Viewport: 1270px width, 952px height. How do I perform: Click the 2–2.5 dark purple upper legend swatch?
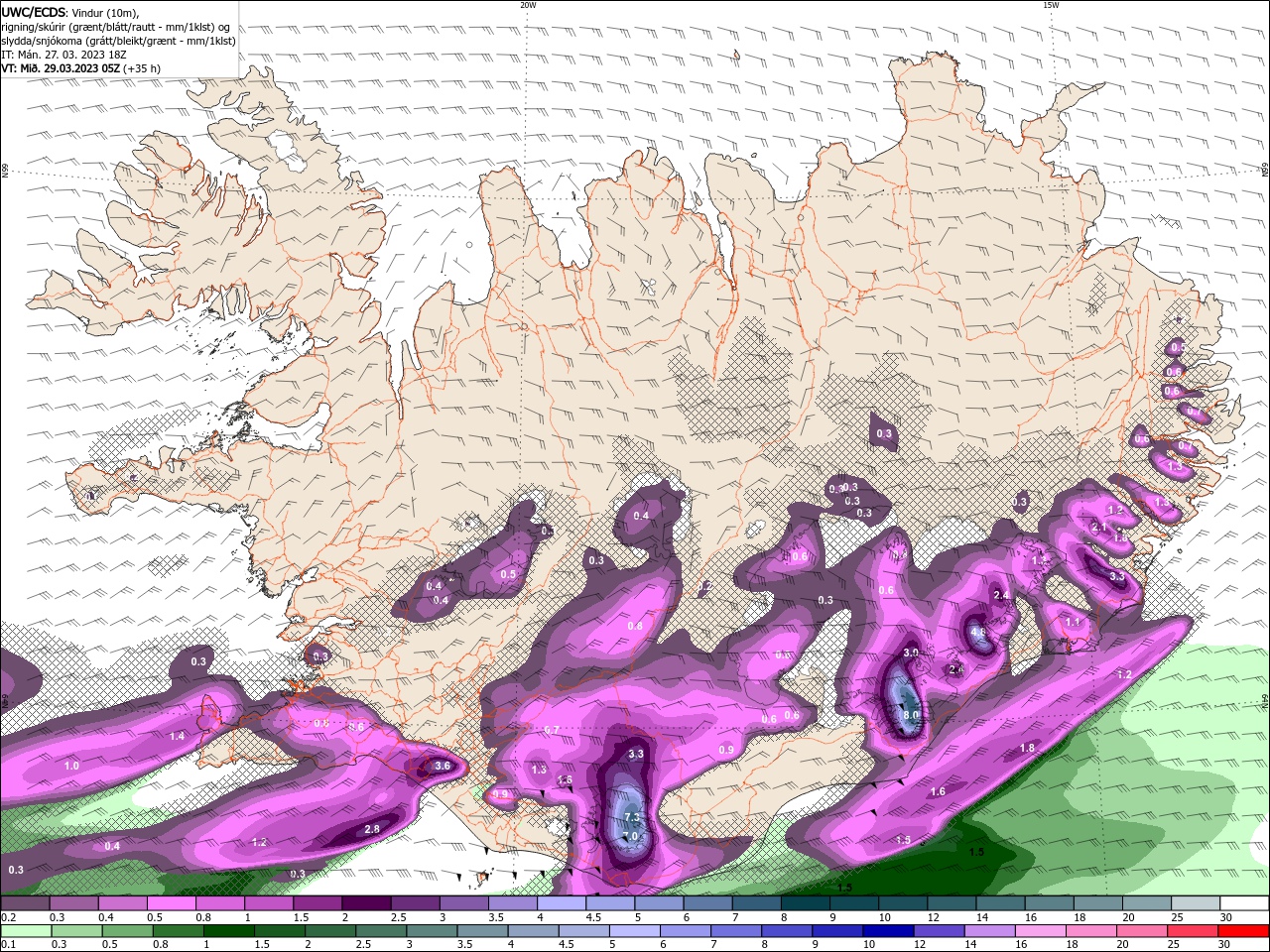[x=366, y=903]
